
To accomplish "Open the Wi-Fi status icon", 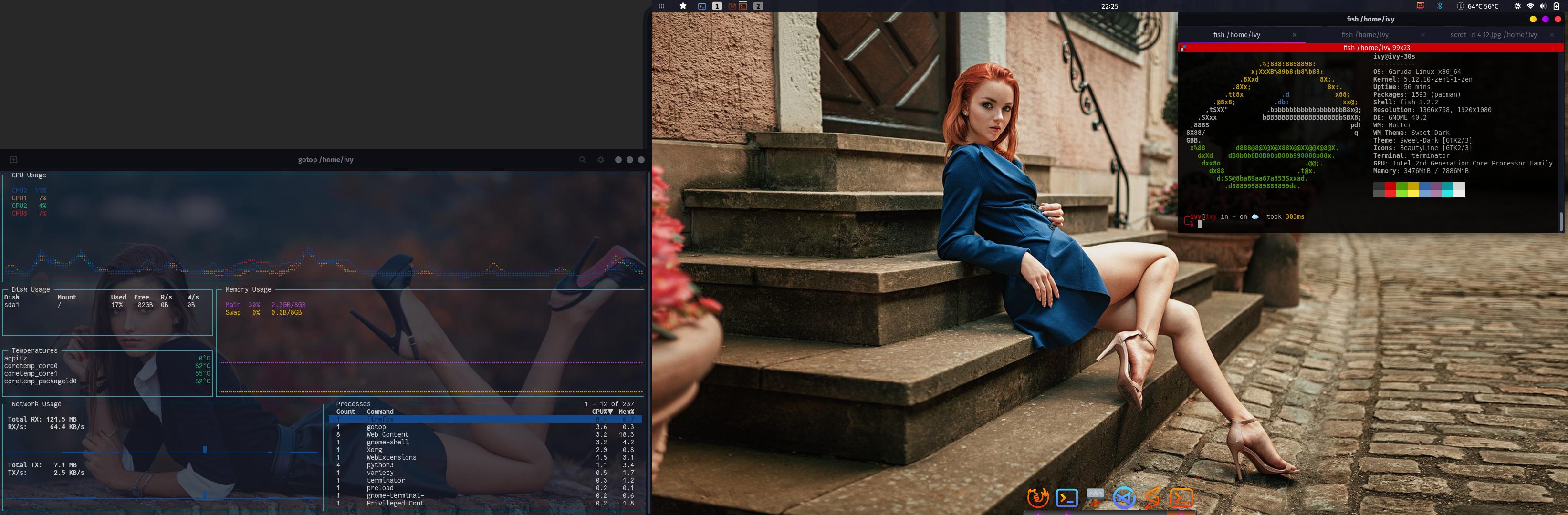I will tap(1530, 6).
